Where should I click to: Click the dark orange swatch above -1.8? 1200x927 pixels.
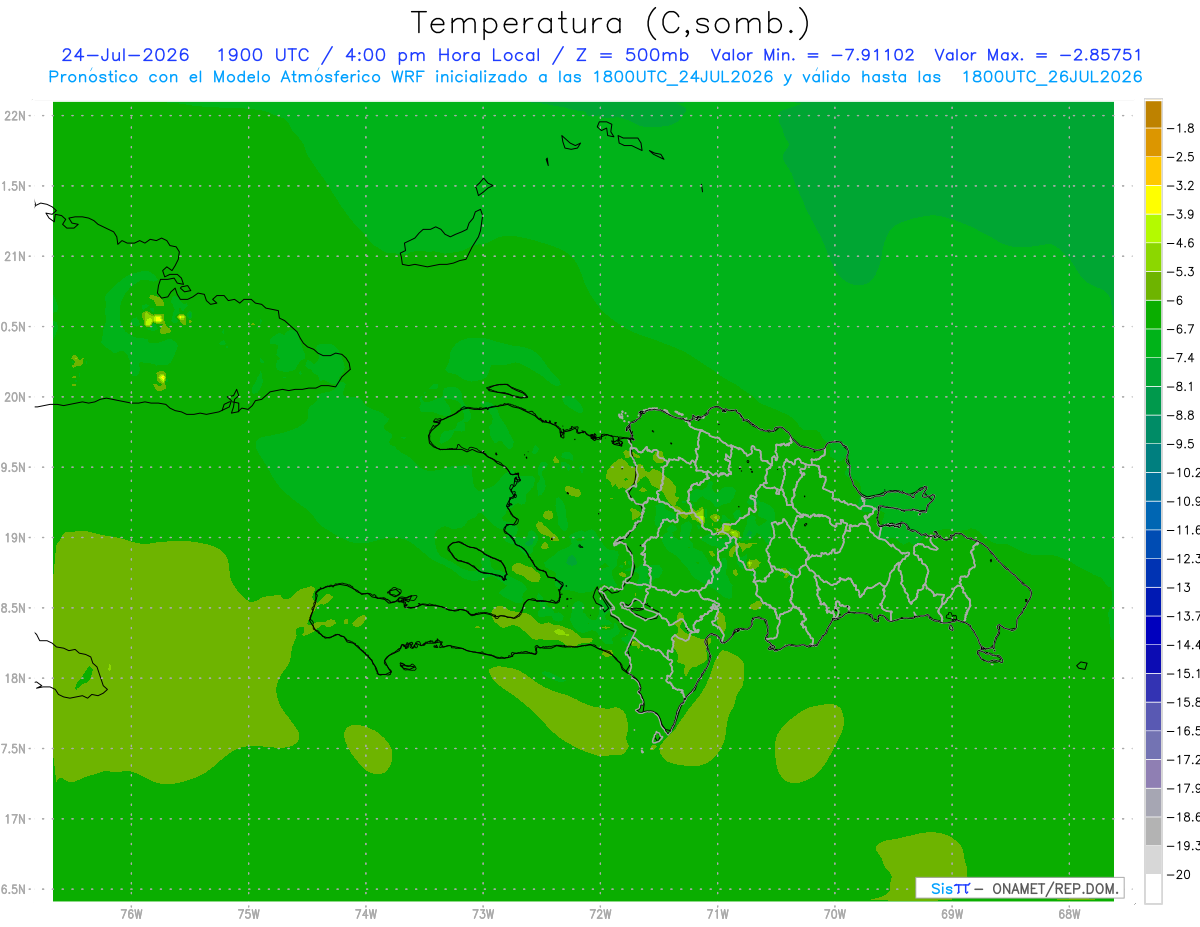pos(1153,114)
